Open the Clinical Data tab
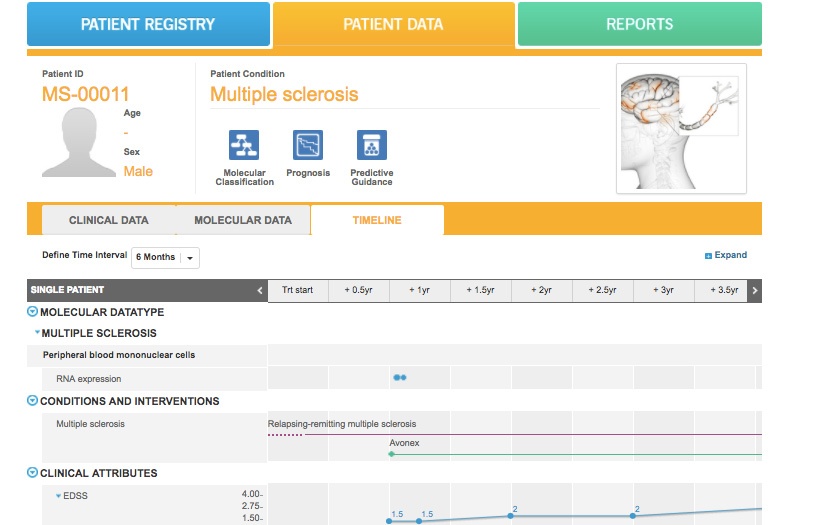 tap(108, 220)
